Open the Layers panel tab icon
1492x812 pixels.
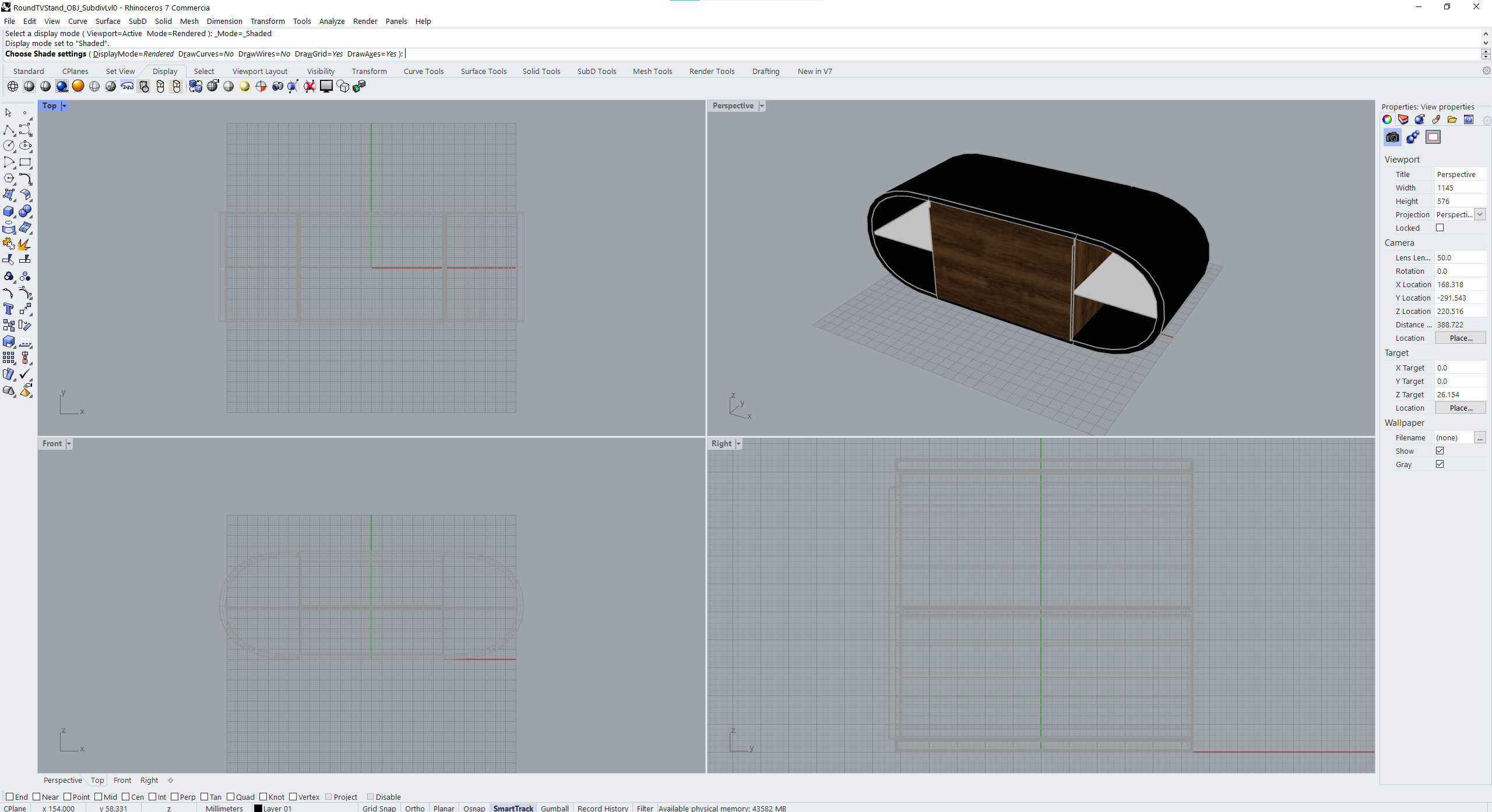(x=1403, y=119)
